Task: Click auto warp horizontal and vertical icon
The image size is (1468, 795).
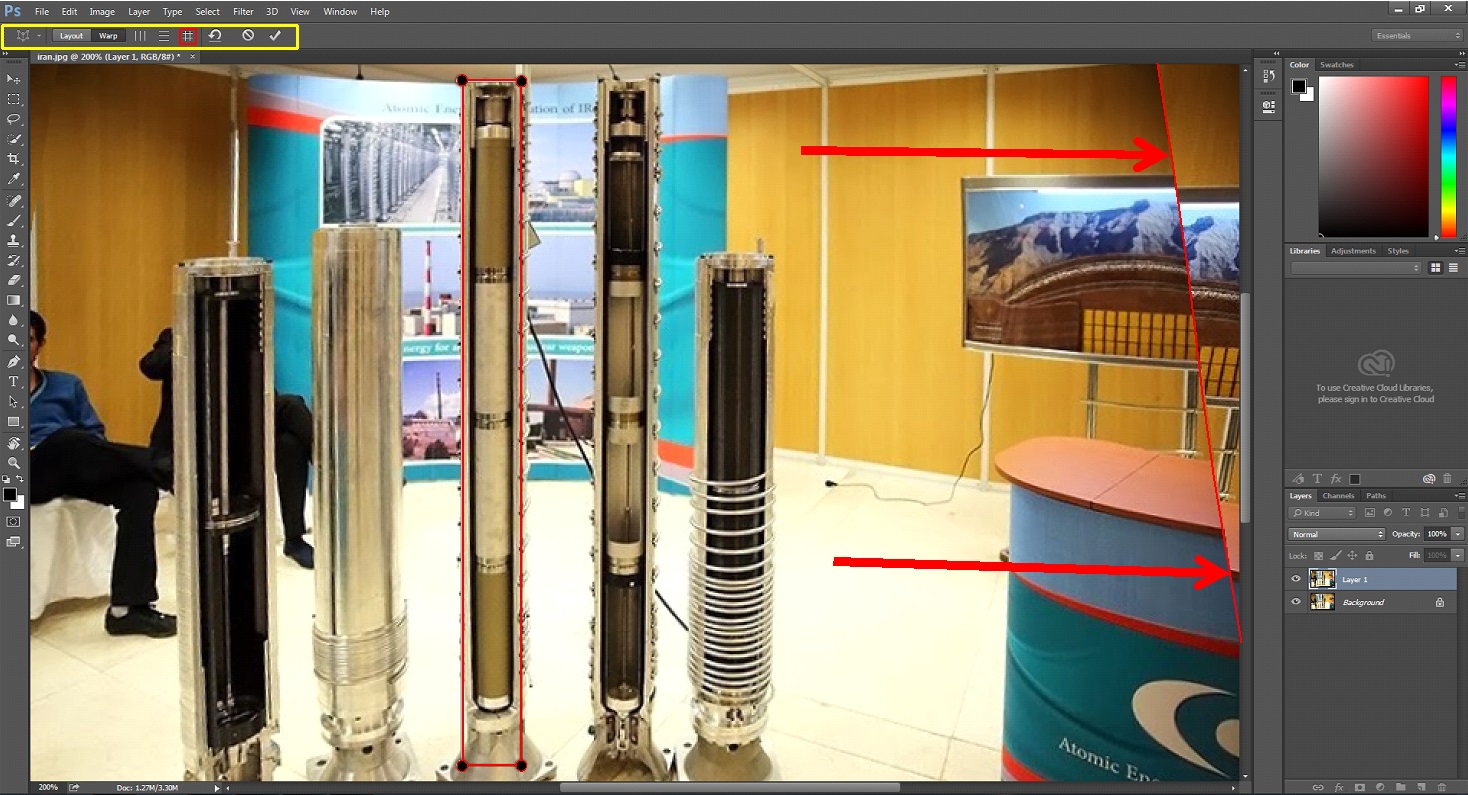Action: pyautogui.click(x=187, y=36)
